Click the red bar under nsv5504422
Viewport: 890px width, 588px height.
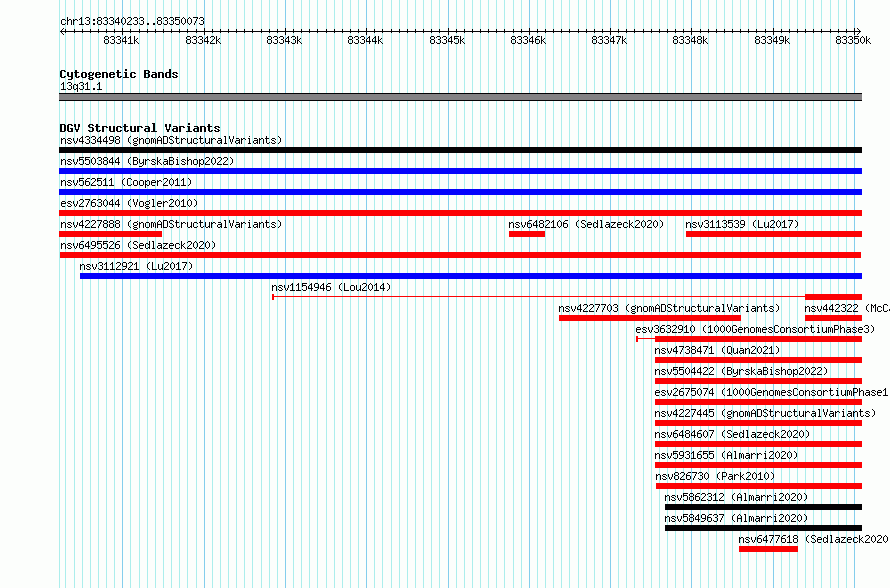click(758, 381)
